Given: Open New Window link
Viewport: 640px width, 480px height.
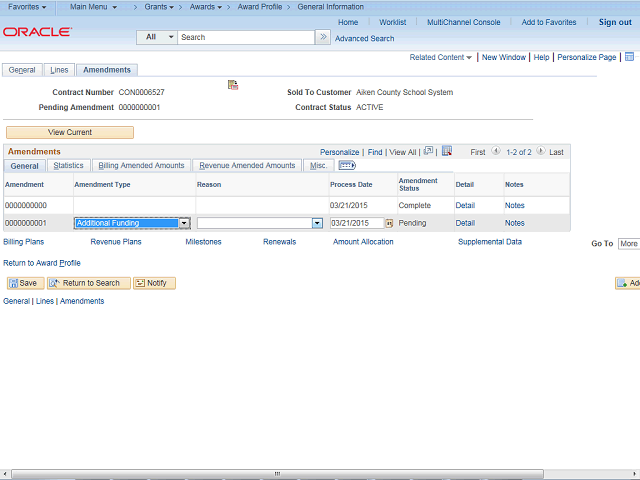Looking at the screenshot, I should pyautogui.click(x=504, y=57).
